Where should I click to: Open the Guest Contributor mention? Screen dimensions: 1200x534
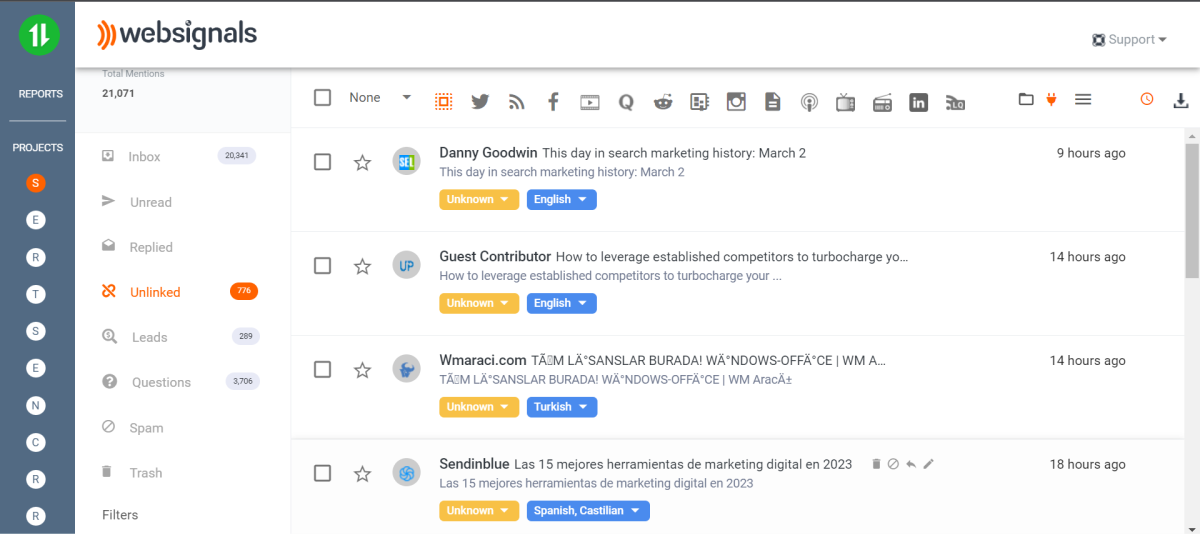tap(732, 257)
